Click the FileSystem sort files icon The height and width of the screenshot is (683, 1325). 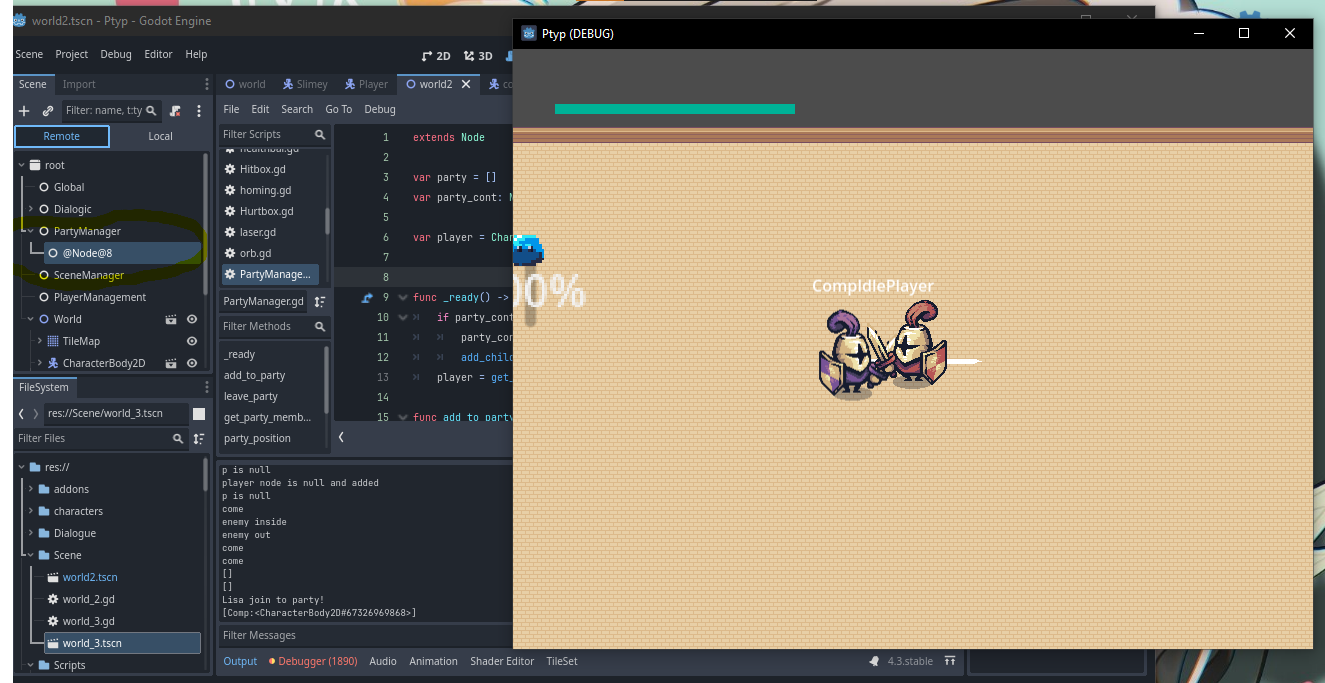coord(198,438)
